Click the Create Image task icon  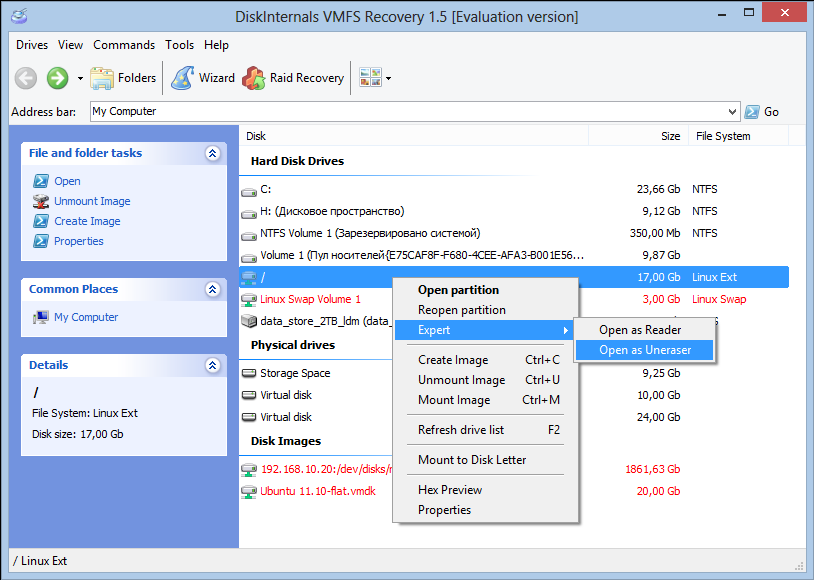point(41,221)
